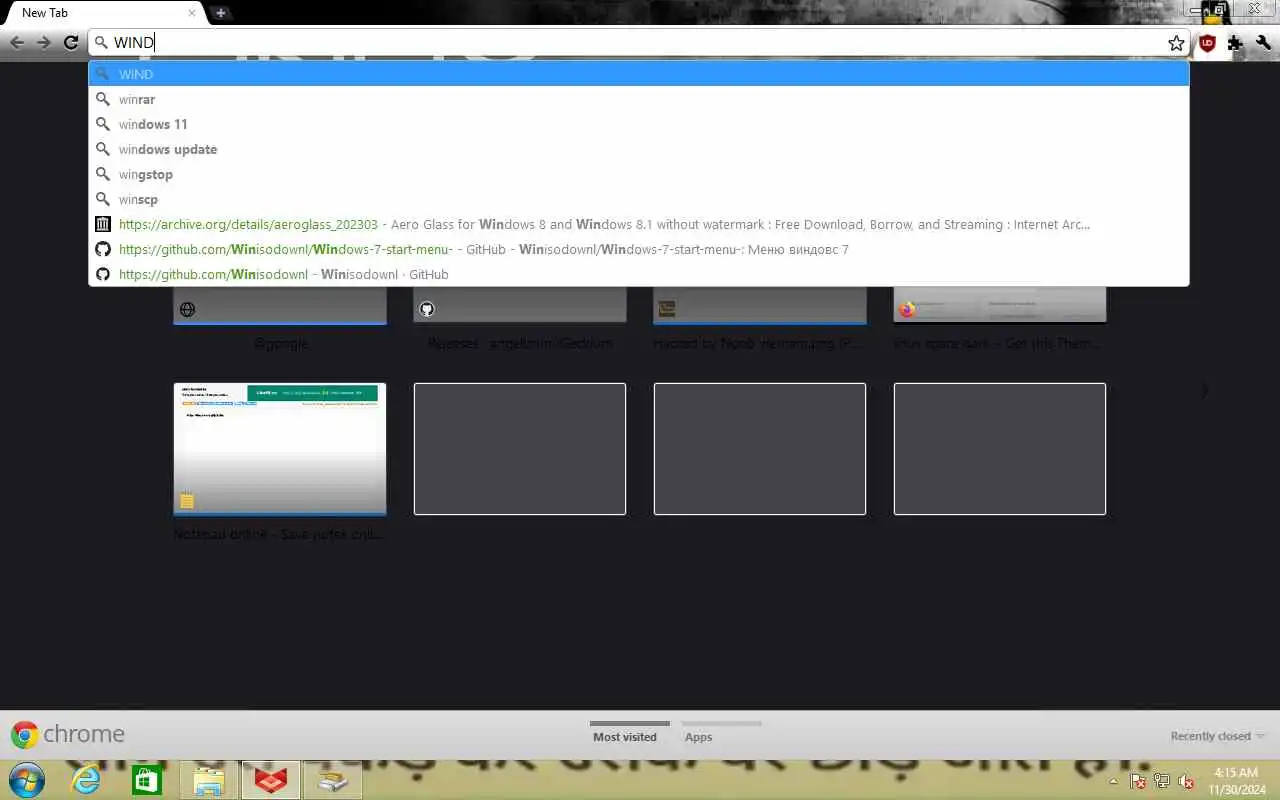This screenshot has height=800, width=1280.
Task: Go to the next page of tiles arrow
Action: tap(1205, 391)
